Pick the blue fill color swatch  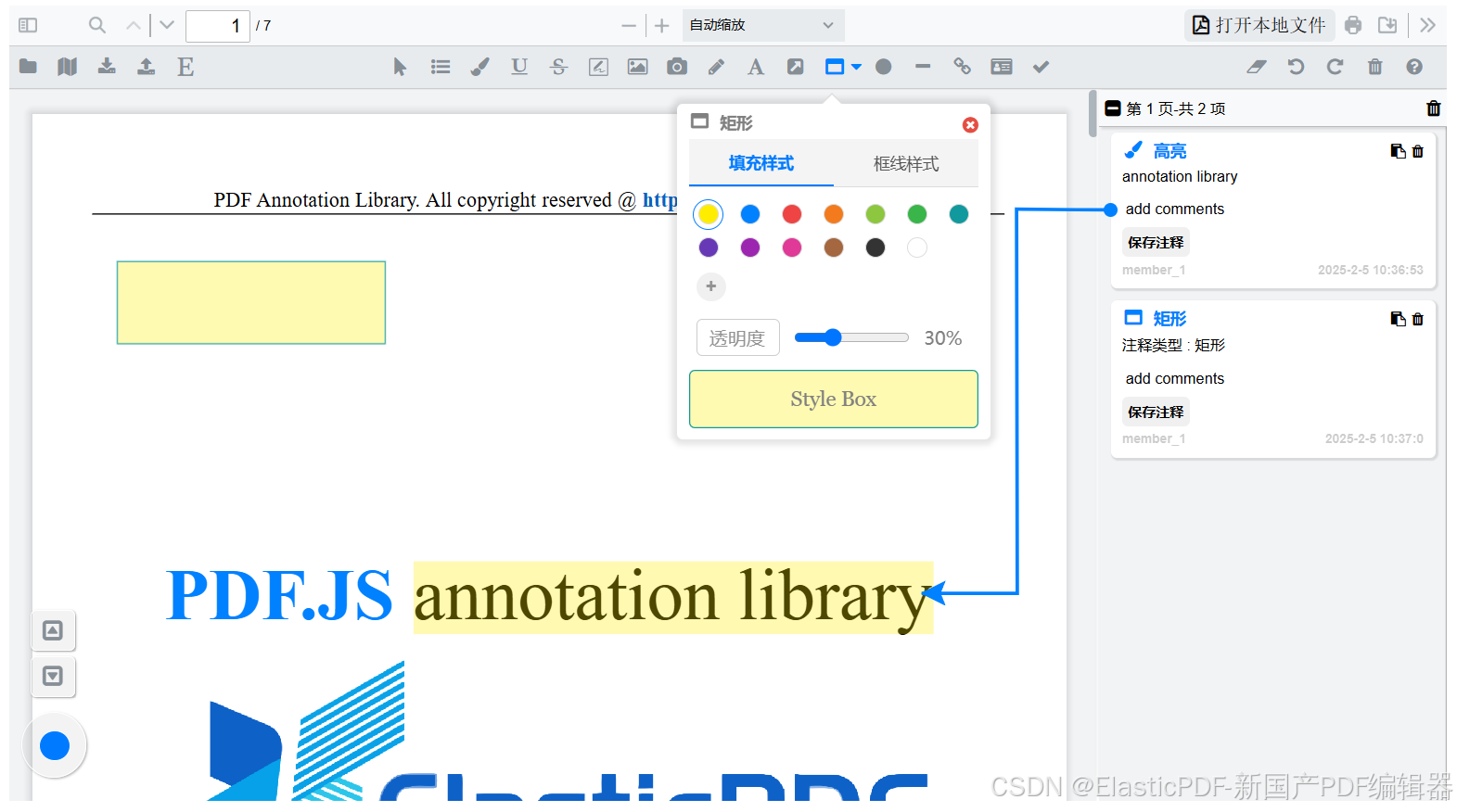tap(750, 214)
